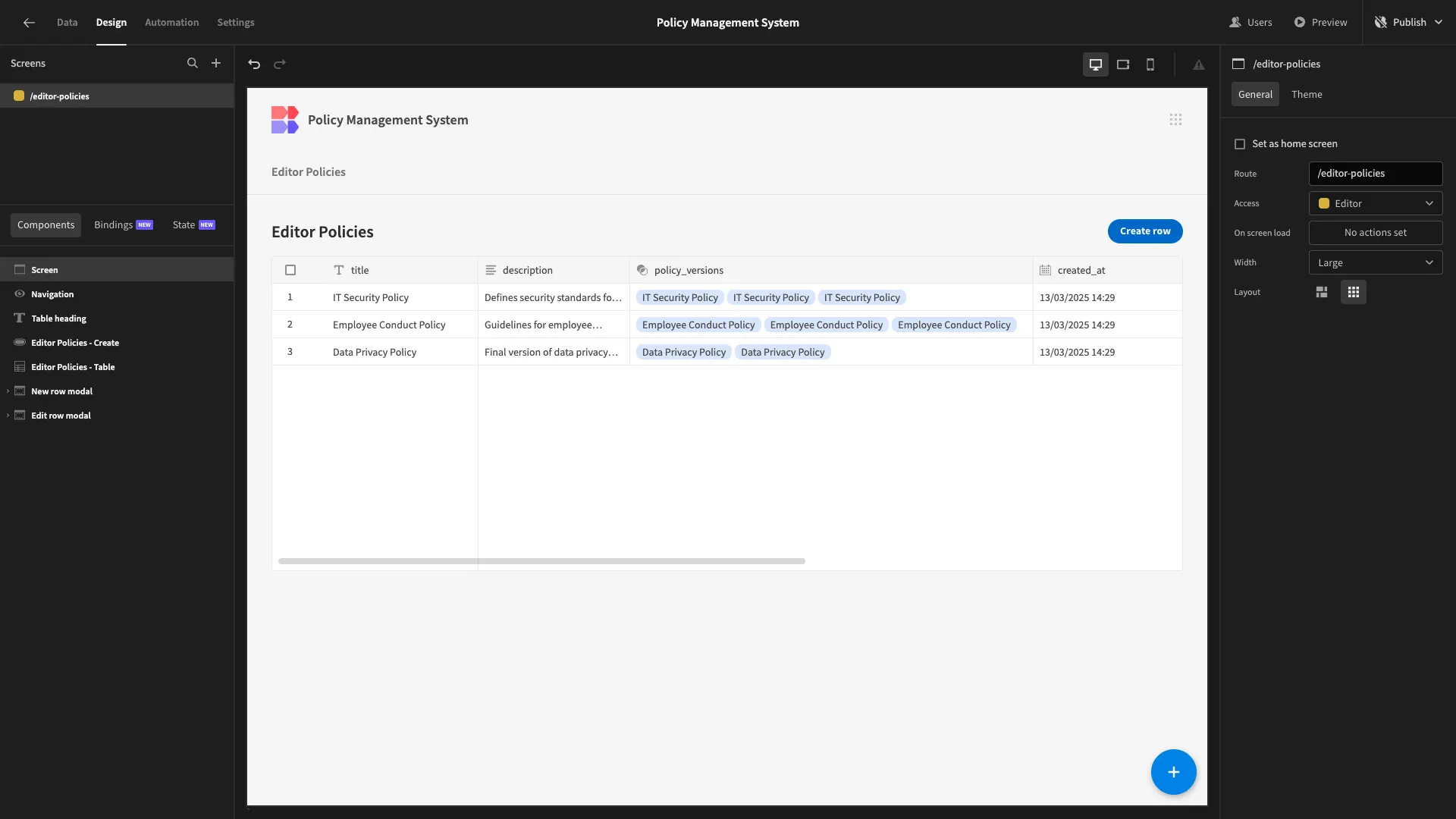This screenshot has height=819, width=1456.
Task: Open the Automation tab
Action: [x=171, y=23]
